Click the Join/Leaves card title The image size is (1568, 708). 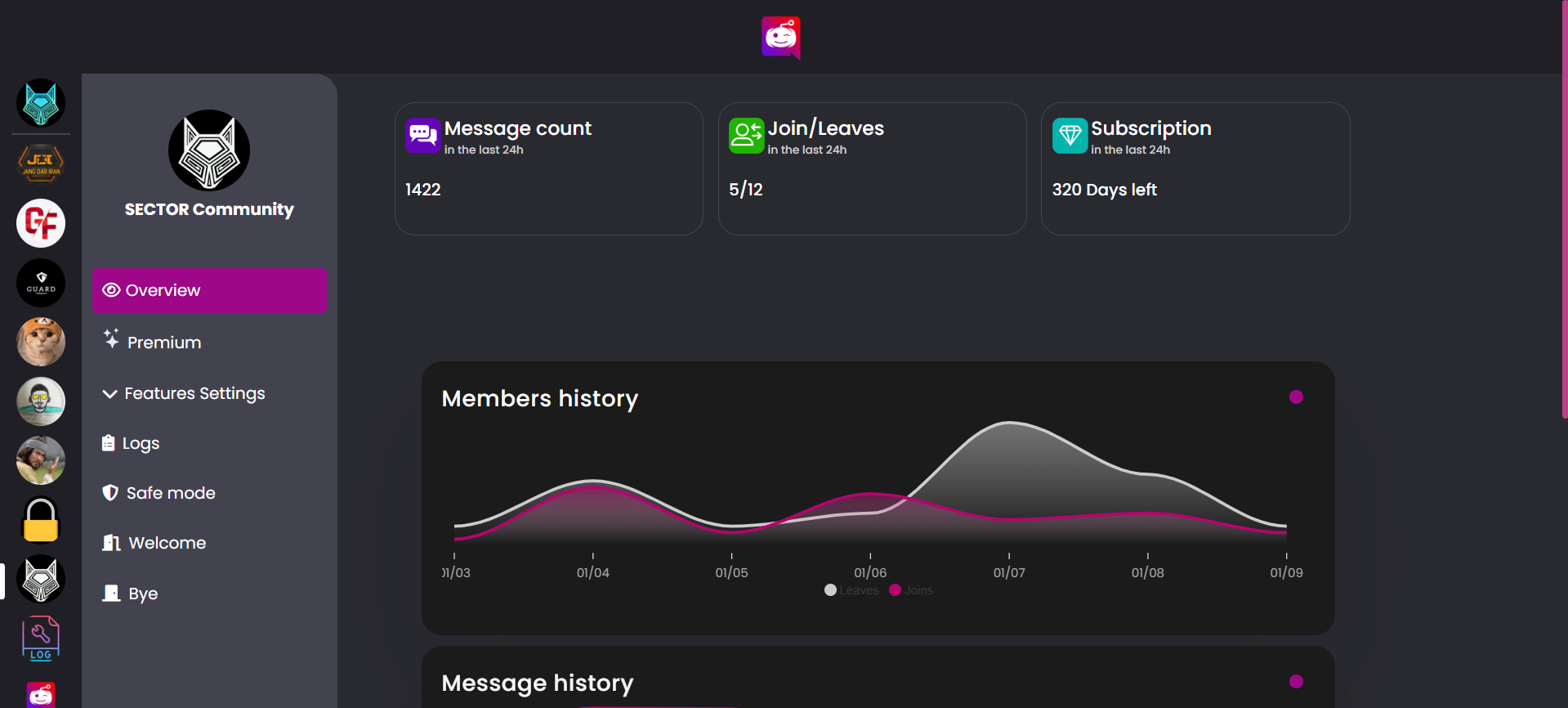(826, 128)
